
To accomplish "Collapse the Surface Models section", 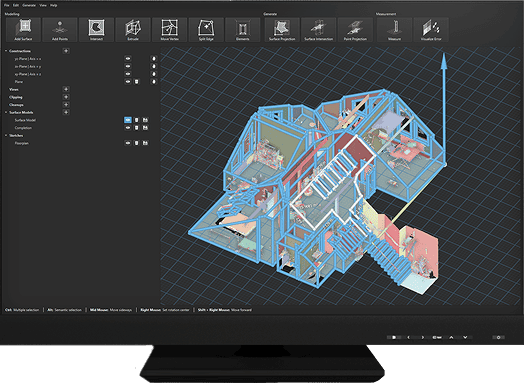I will point(6,112).
